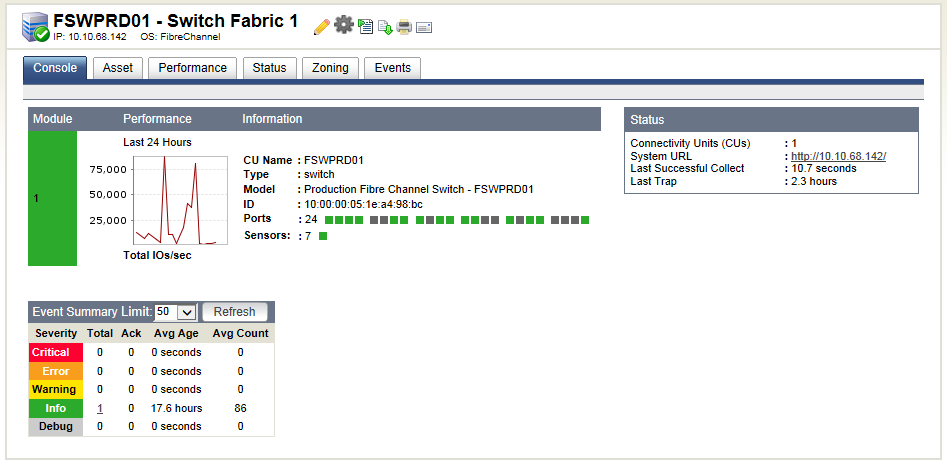The width and height of the screenshot is (947, 466).
Task: Open the Performance tab
Action: click(x=193, y=68)
